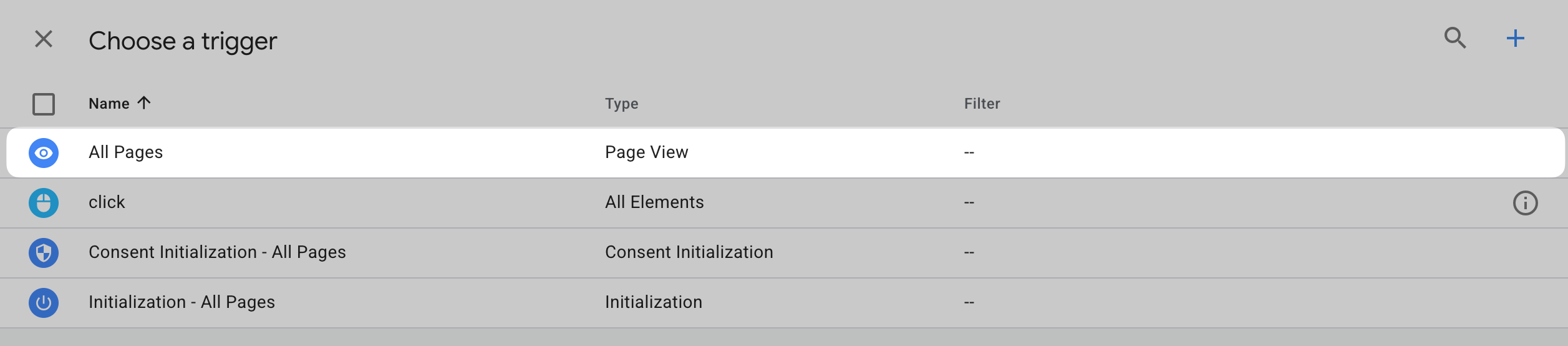Screen dimensions: 1568x346
Task: Select Initialization power icon
Action: (x=44, y=303)
